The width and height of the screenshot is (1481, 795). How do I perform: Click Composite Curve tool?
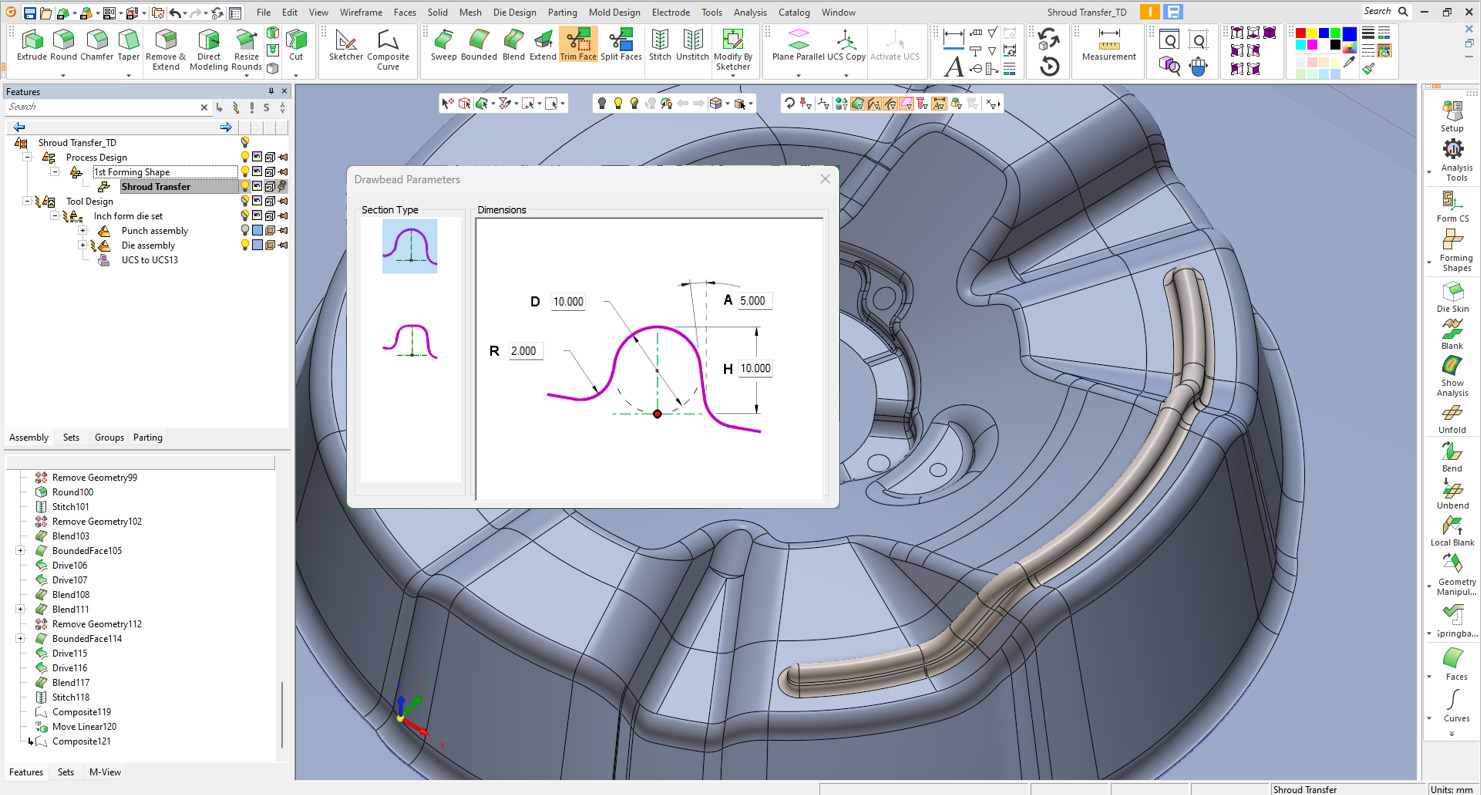(x=388, y=50)
